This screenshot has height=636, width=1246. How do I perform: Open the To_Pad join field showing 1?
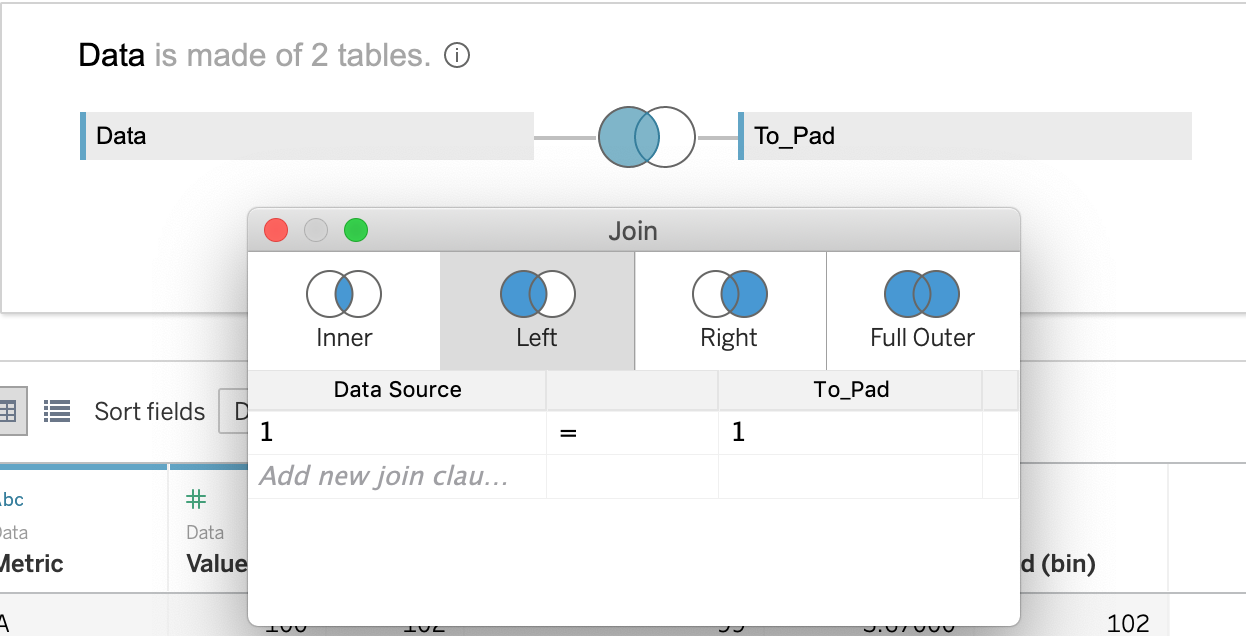click(x=850, y=432)
